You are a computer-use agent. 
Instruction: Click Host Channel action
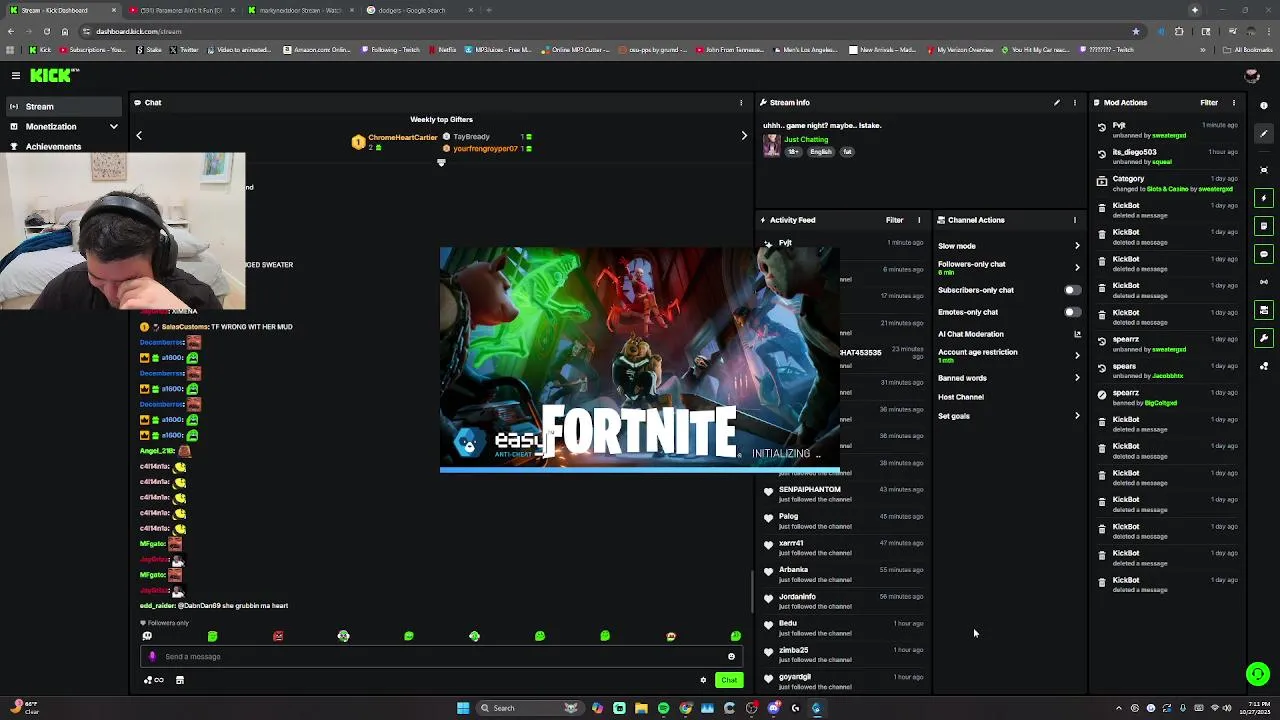pyautogui.click(x=961, y=397)
